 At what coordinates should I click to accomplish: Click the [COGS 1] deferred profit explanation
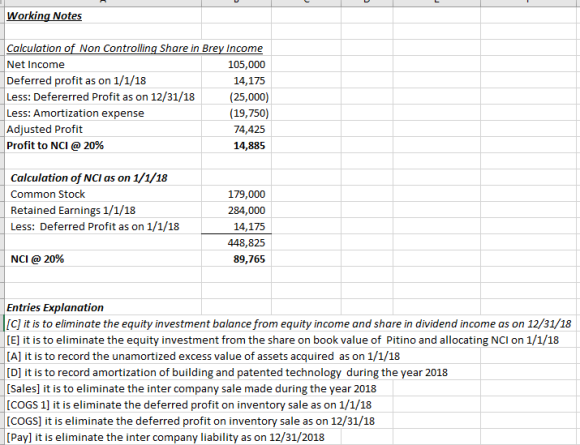(x=189, y=405)
